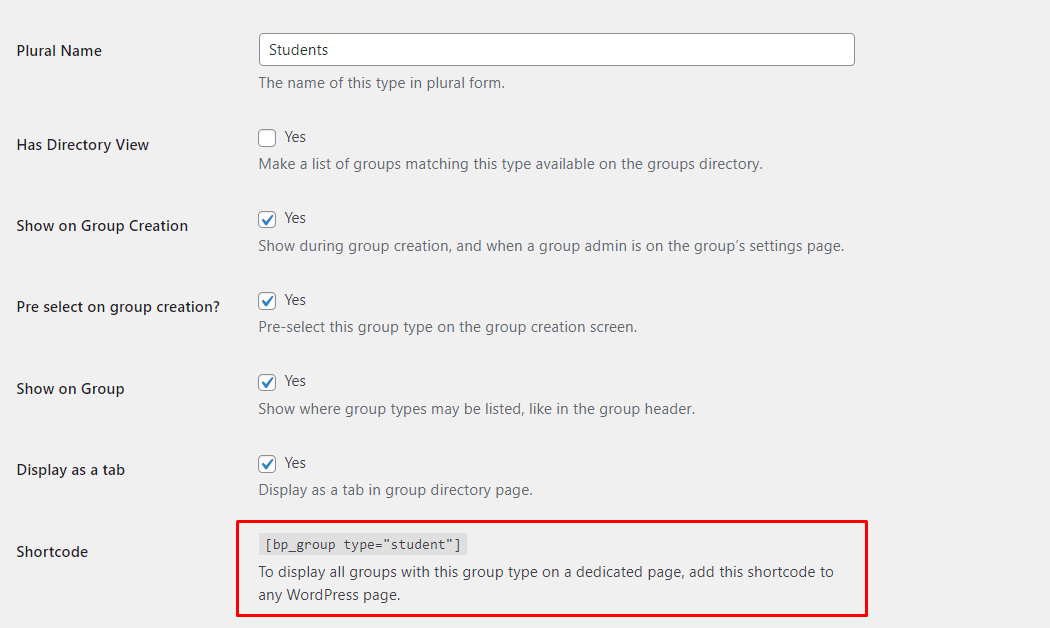Click the Shortcode row label
This screenshot has height=628, width=1050.
52,552
